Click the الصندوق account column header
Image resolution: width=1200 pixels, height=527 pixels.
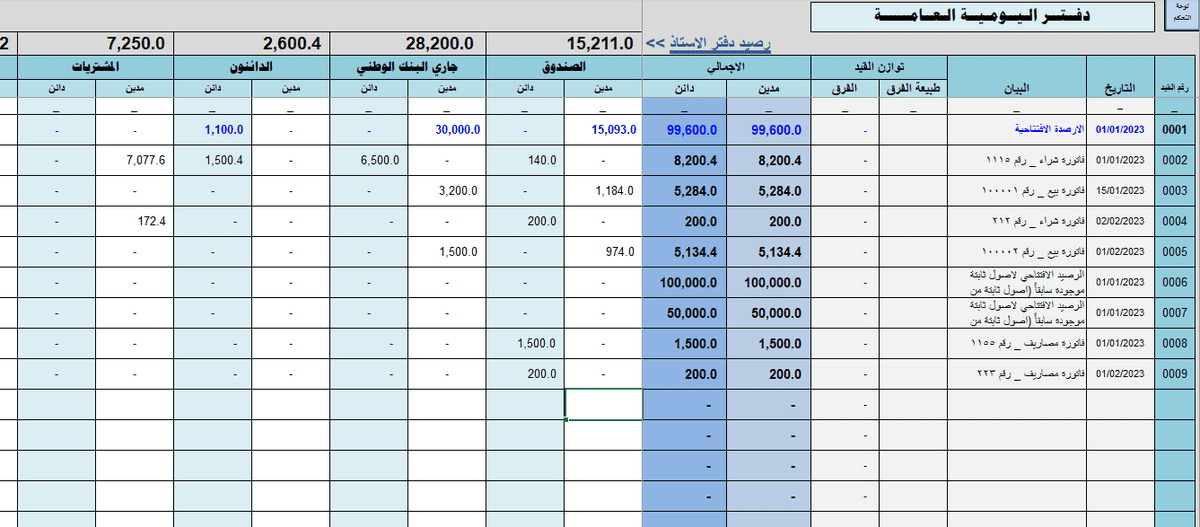coord(564,67)
